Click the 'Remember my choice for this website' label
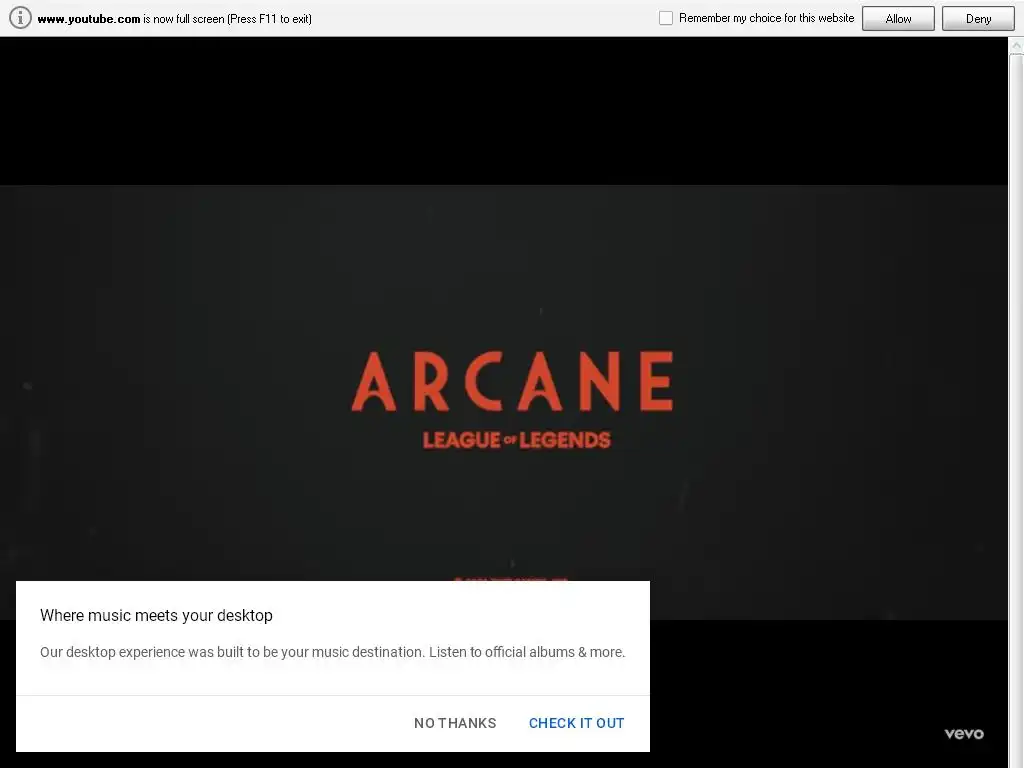 766,18
